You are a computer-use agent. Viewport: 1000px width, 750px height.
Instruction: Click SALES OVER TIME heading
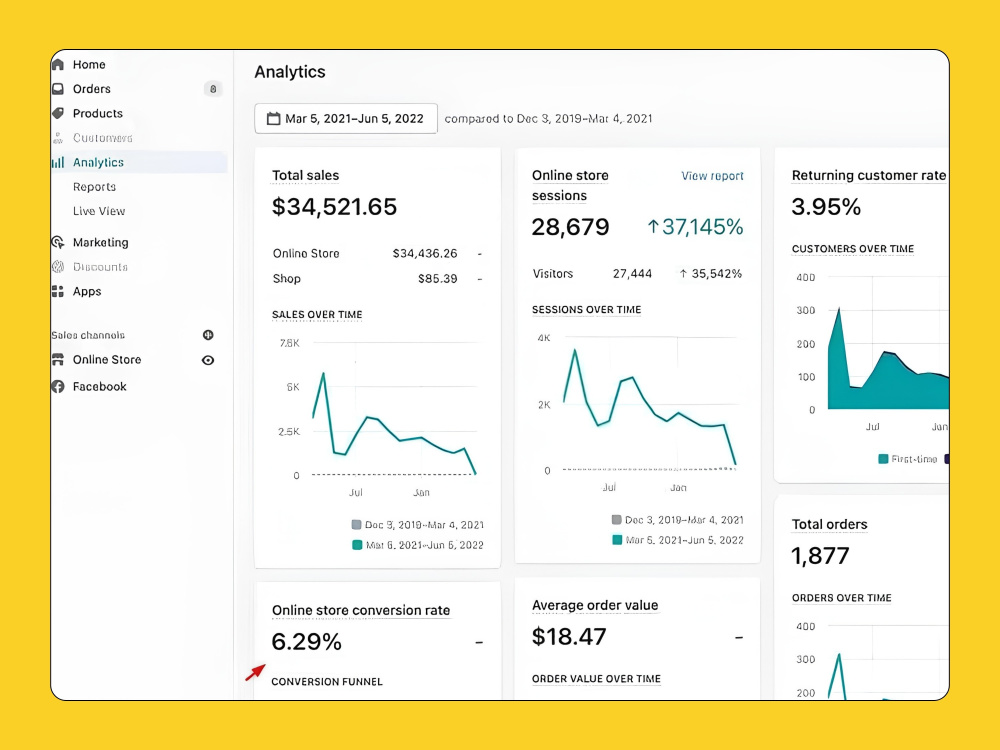317,314
